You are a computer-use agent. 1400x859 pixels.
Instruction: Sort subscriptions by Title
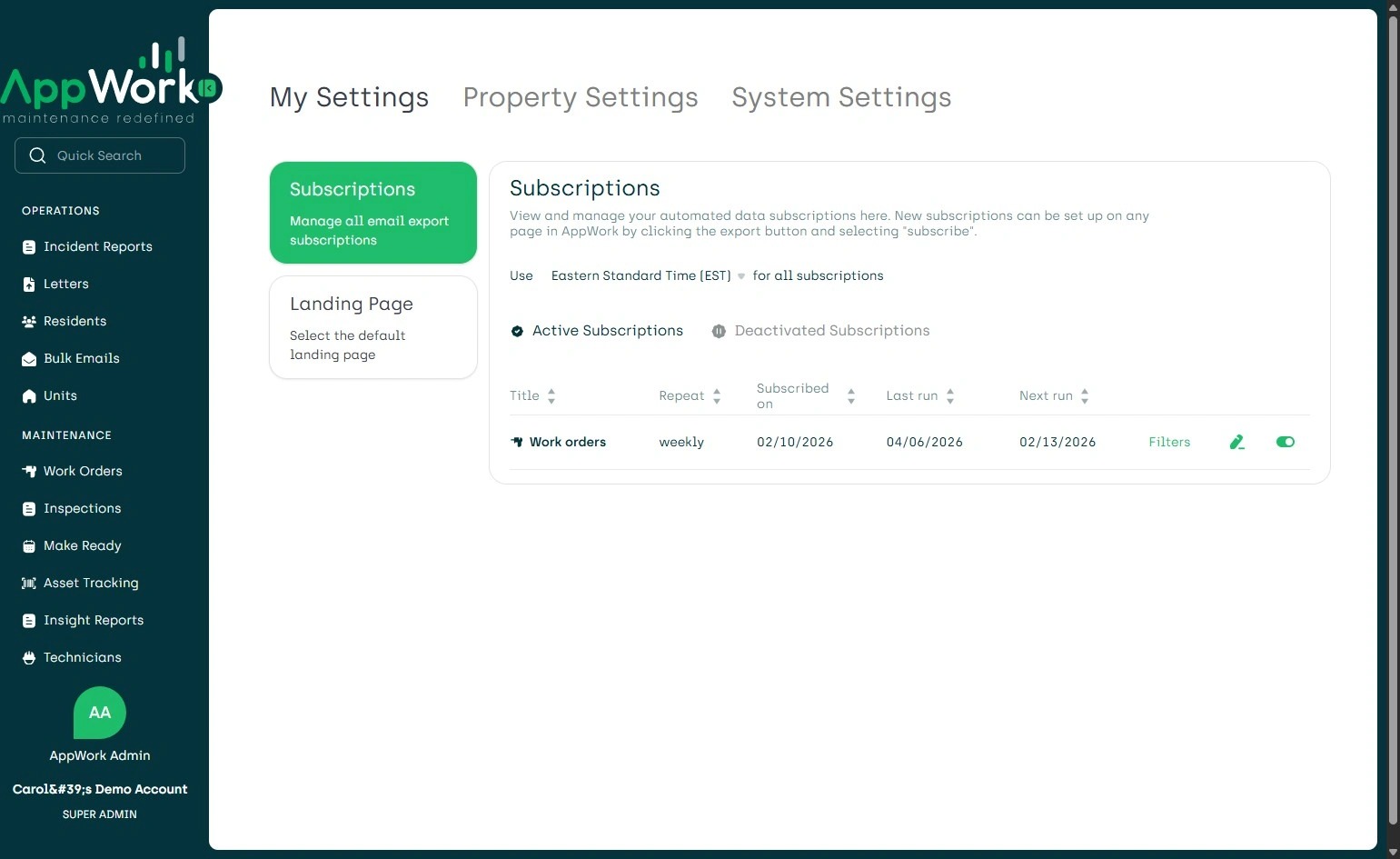point(532,395)
